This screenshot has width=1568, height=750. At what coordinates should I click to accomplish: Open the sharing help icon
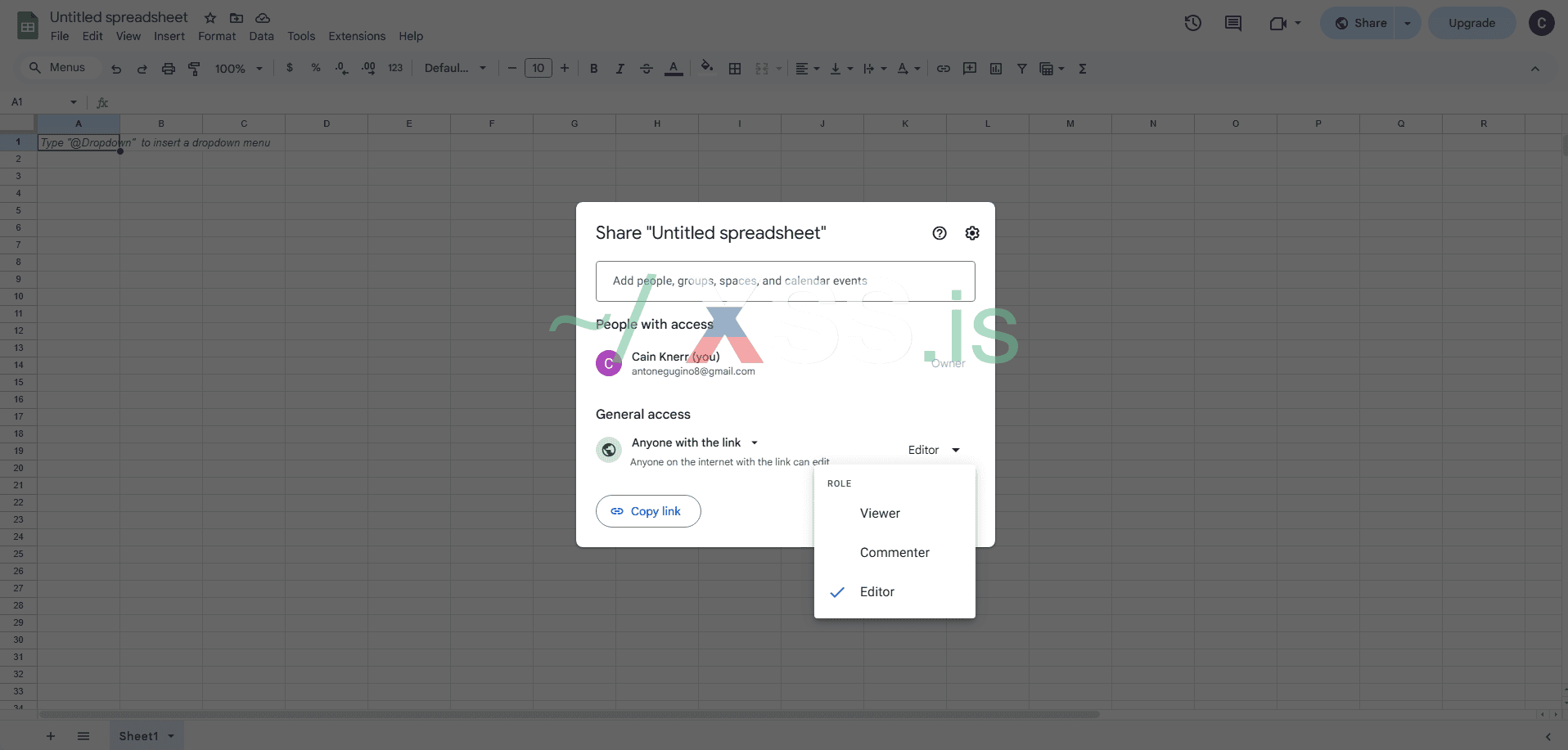click(939, 233)
